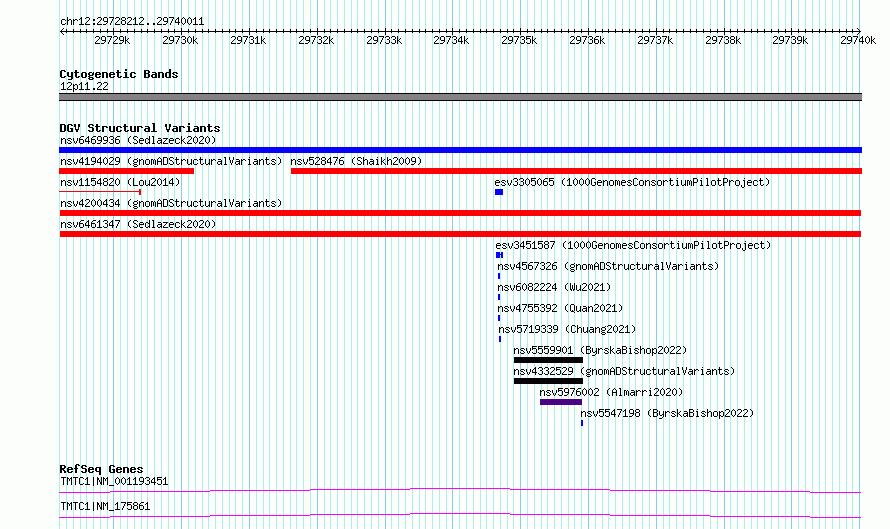The height and width of the screenshot is (529, 890).
Task: Open esv3305065 (1000GenomesConsortiumPilotProject) label
Action: (x=632, y=182)
